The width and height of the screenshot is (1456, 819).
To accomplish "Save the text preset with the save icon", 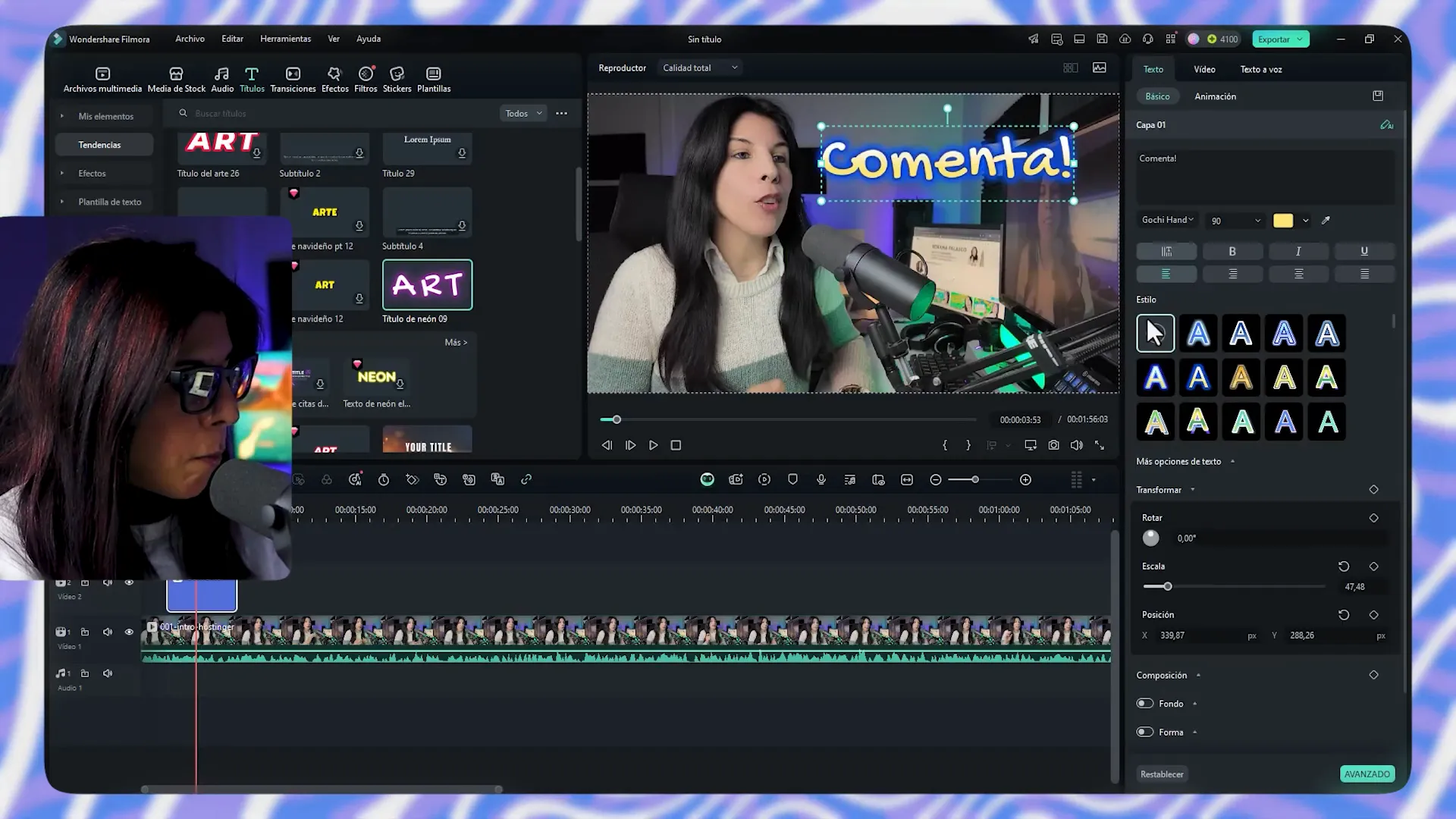I will tap(1378, 96).
